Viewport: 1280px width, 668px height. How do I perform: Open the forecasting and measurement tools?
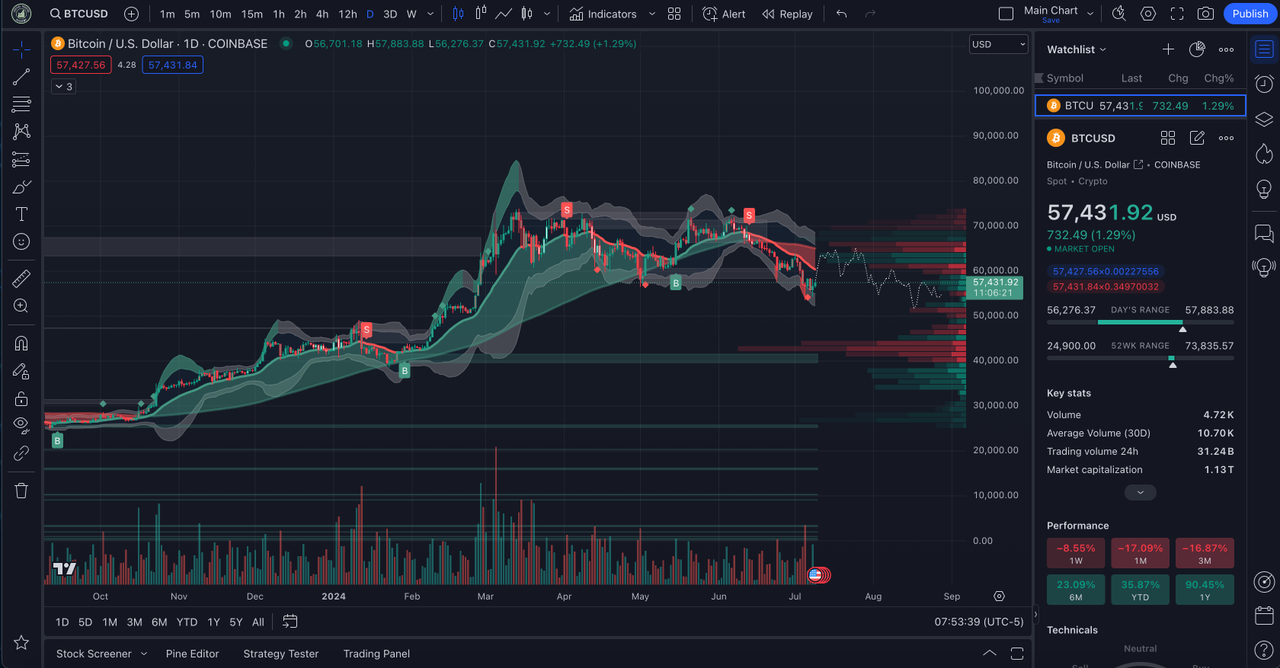(21, 159)
